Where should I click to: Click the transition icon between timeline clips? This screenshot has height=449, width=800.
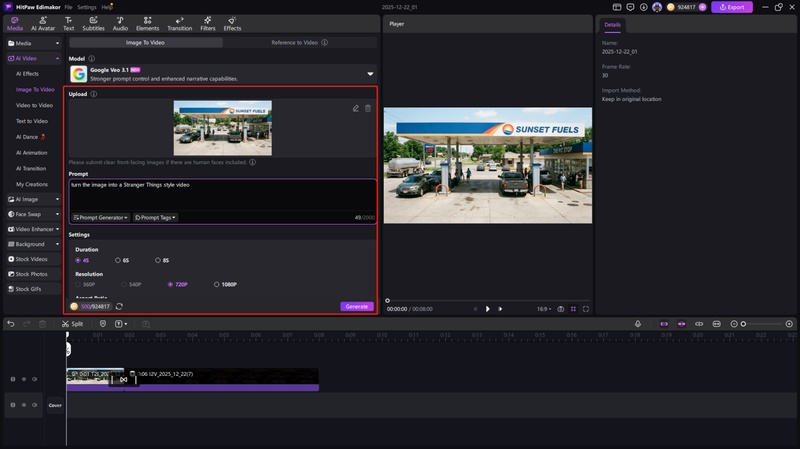coord(123,380)
